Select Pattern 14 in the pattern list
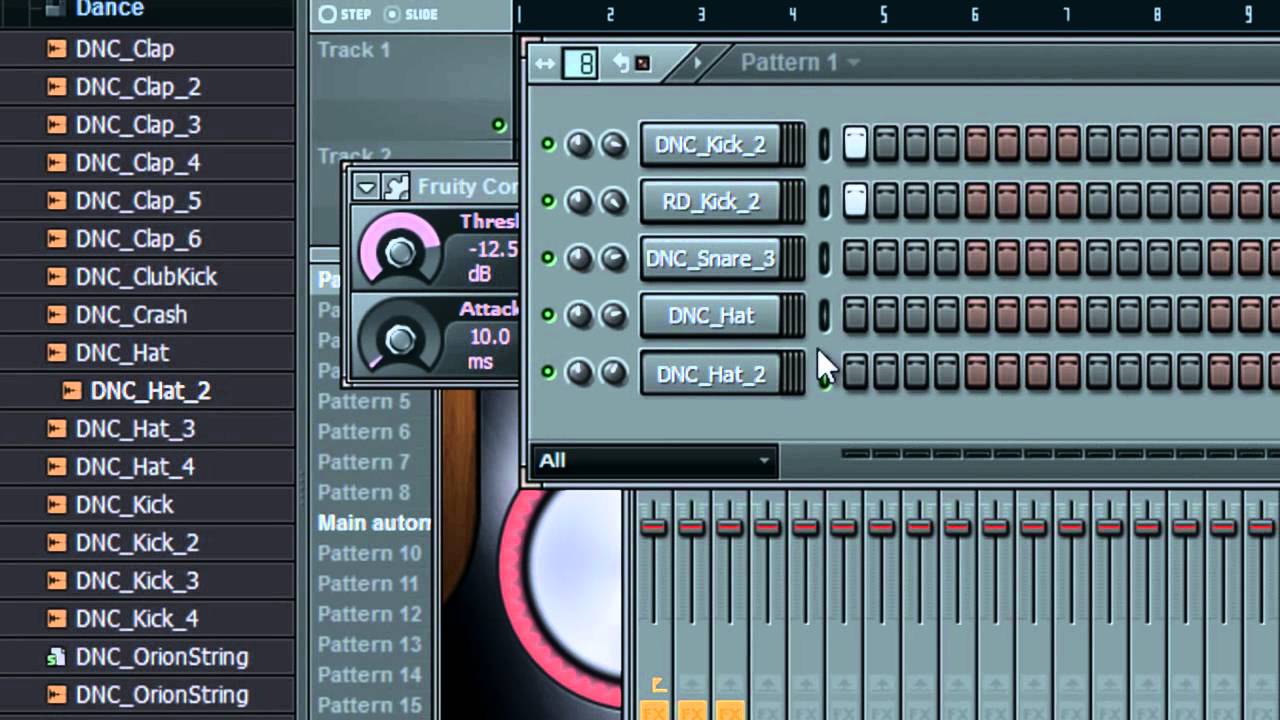1280x720 pixels. pos(370,674)
